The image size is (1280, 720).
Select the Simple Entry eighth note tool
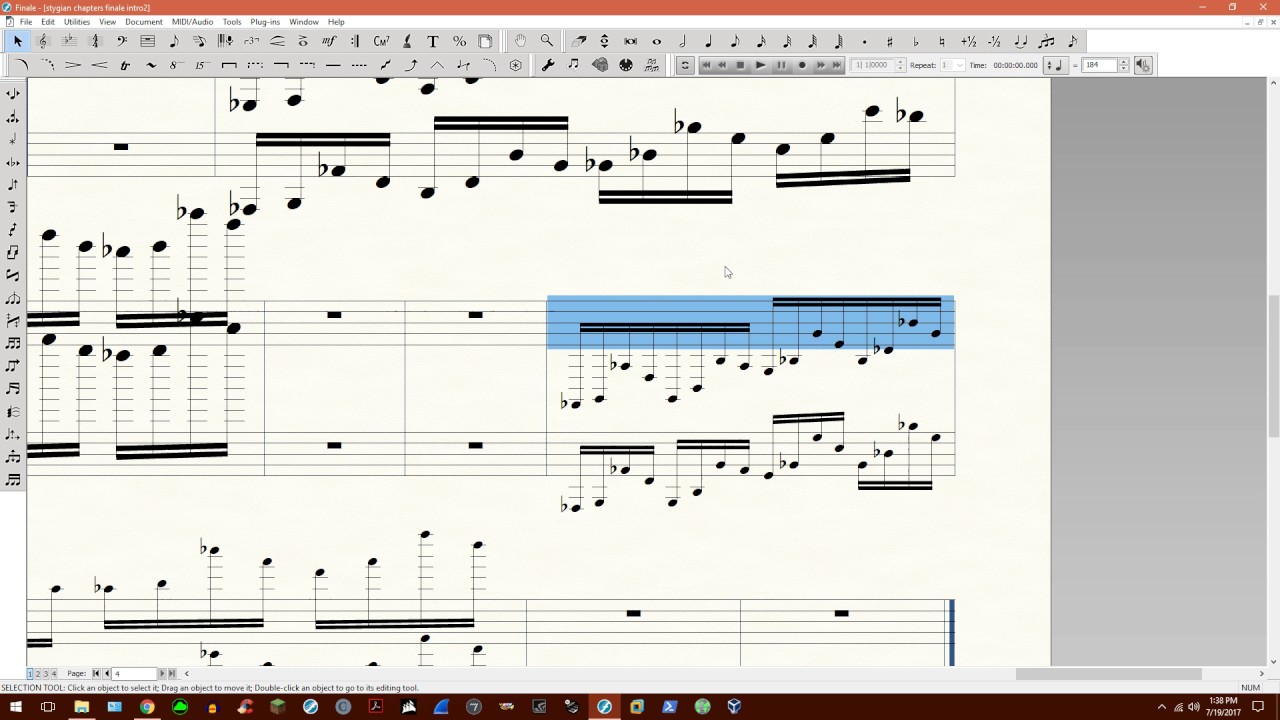tap(174, 41)
